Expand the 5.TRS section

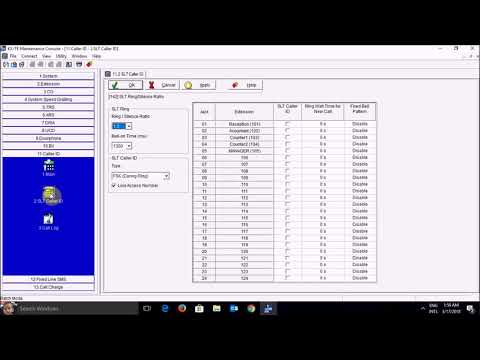point(48,107)
